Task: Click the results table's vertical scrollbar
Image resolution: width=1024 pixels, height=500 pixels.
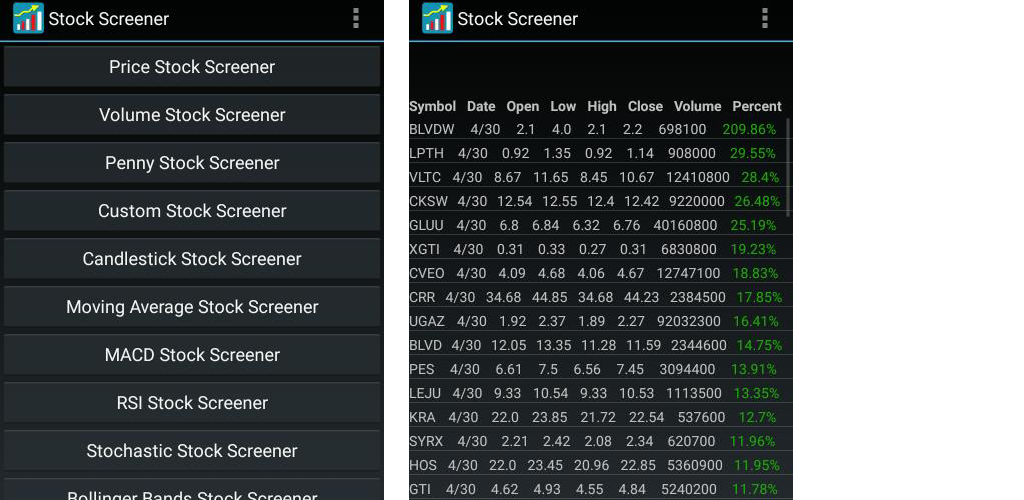Action: 789,165
